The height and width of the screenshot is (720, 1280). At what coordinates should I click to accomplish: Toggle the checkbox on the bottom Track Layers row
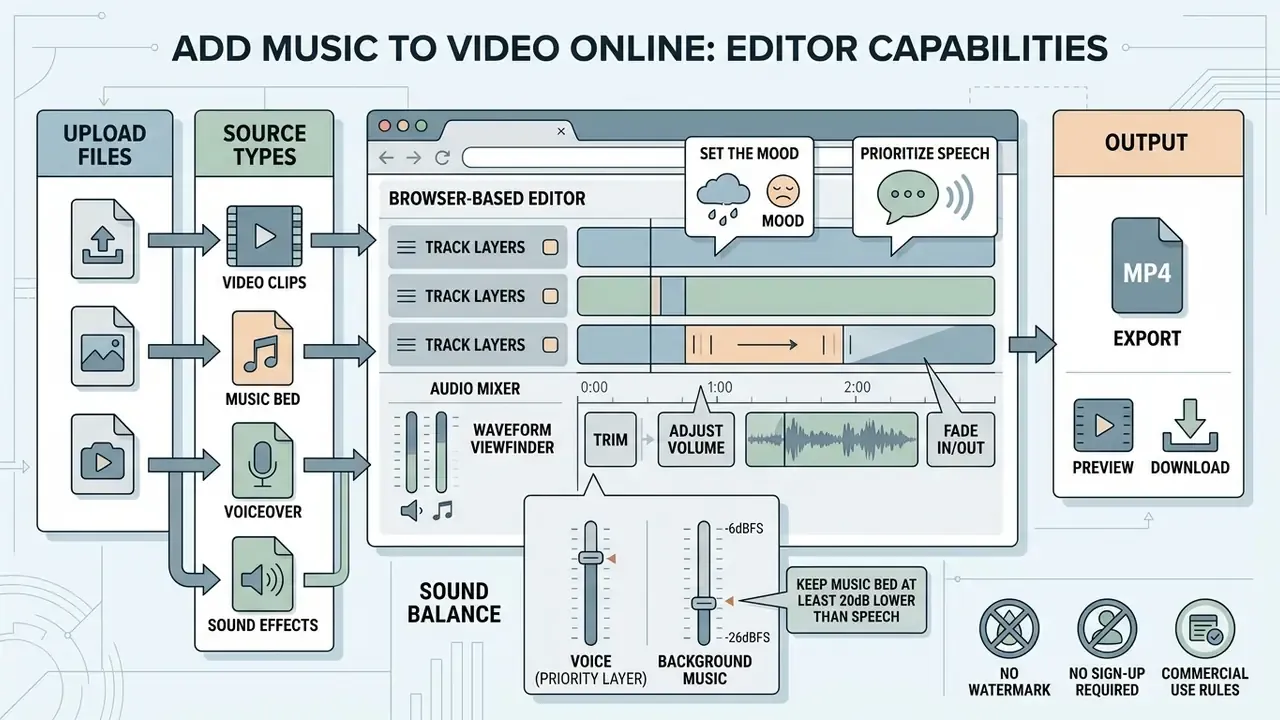click(x=549, y=345)
